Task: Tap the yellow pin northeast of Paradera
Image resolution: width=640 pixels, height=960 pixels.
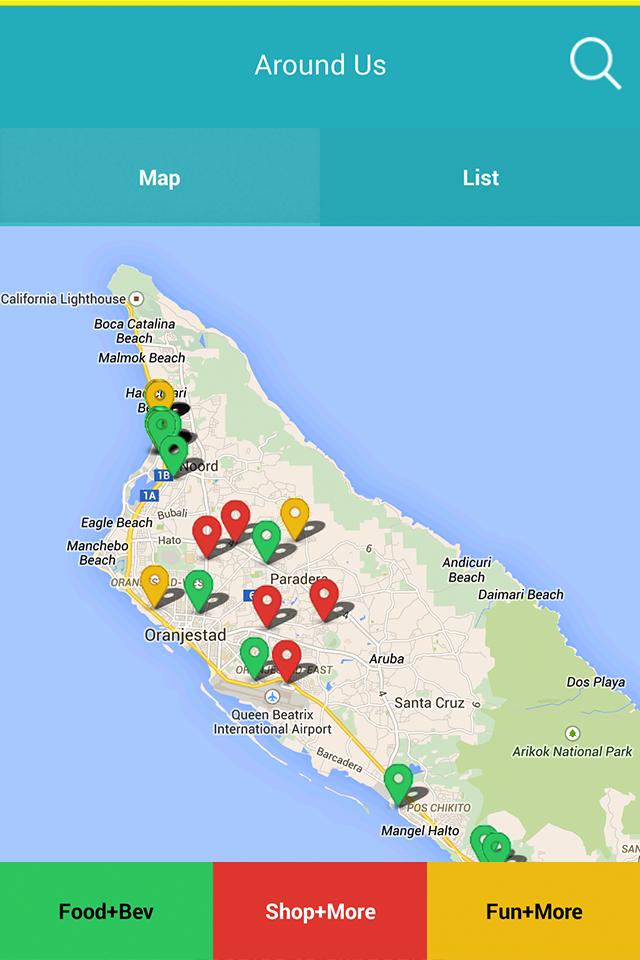Action: click(295, 518)
